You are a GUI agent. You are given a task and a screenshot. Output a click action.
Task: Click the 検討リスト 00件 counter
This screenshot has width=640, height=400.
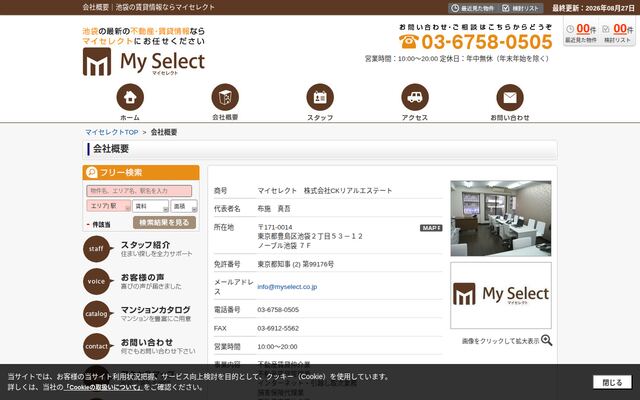point(618,33)
